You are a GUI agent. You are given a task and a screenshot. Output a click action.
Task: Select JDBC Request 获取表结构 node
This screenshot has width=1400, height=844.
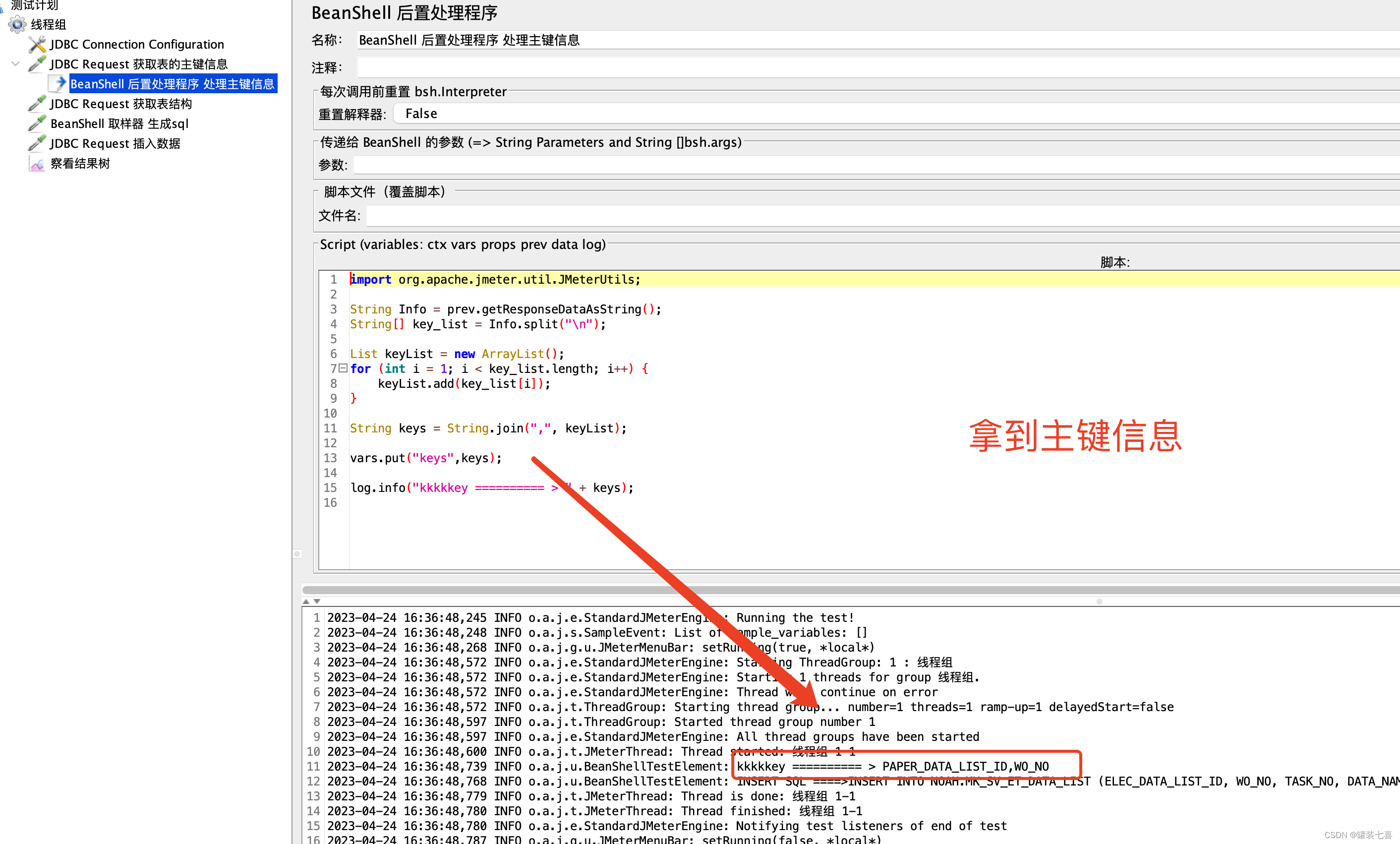click(121, 104)
